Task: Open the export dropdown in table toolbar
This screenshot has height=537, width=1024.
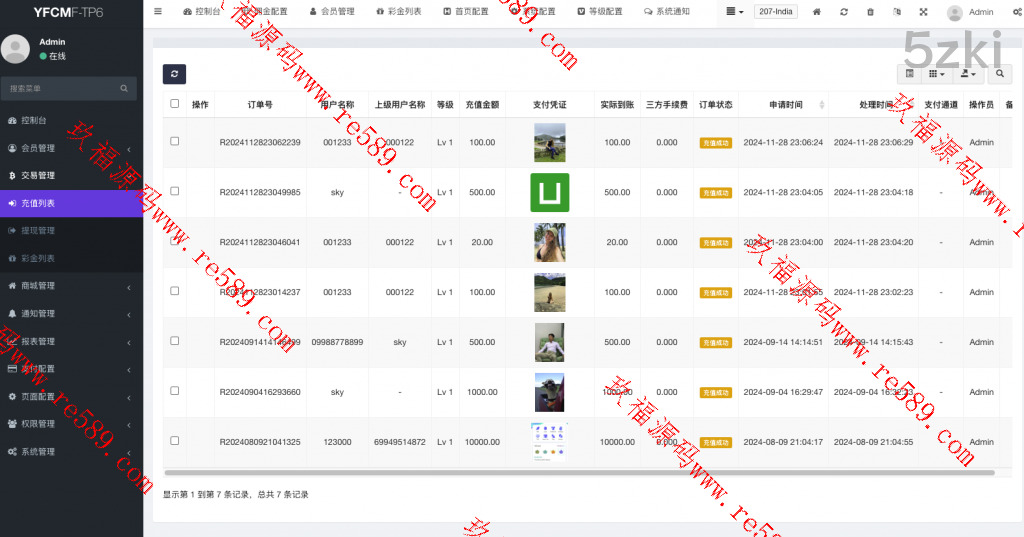Action: (968, 74)
